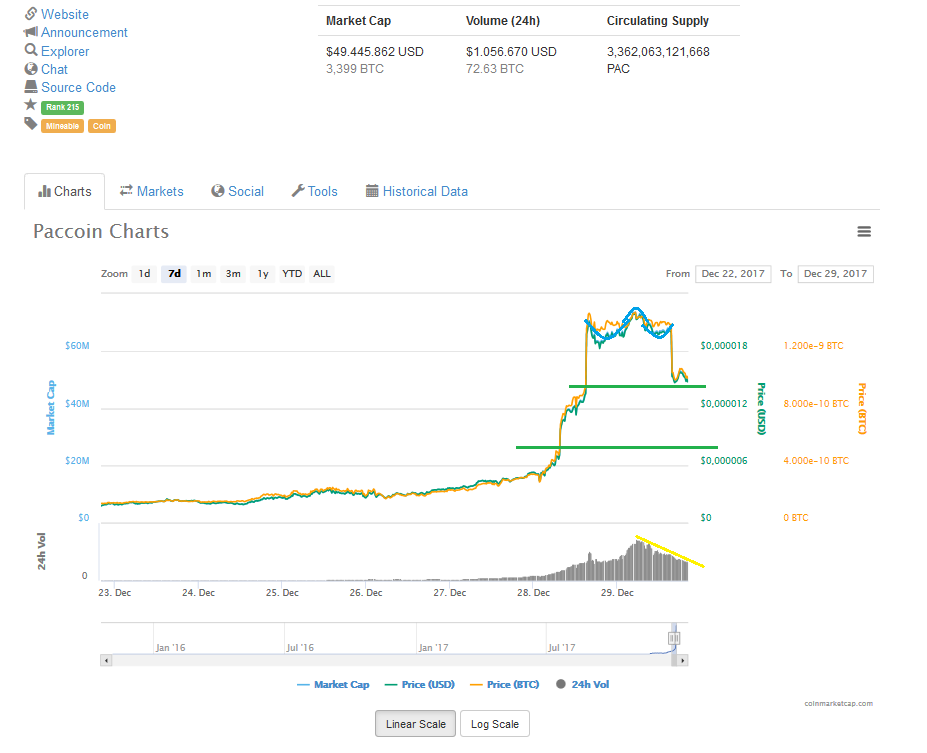The height and width of the screenshot is (753, 927).
Task: Click the Website link chain icon
Action: pos(31,14)
